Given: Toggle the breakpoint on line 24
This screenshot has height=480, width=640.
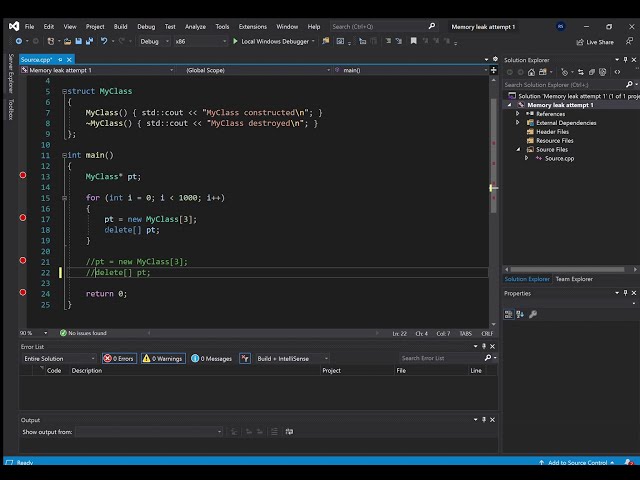Looking at the screenshot, I should click(23, 292).
